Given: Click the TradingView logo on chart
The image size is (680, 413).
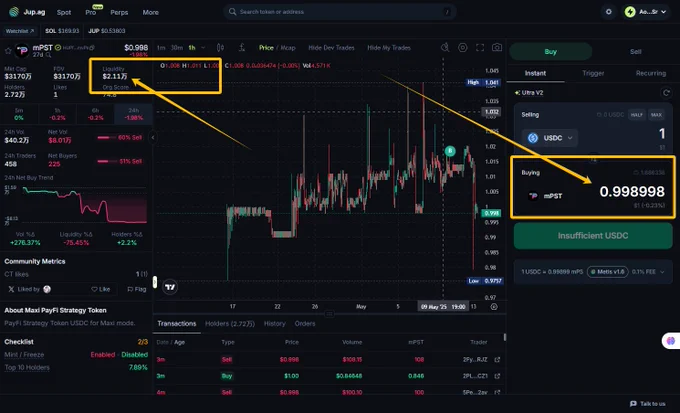Looking at the screenshot, I should point(170,287).
